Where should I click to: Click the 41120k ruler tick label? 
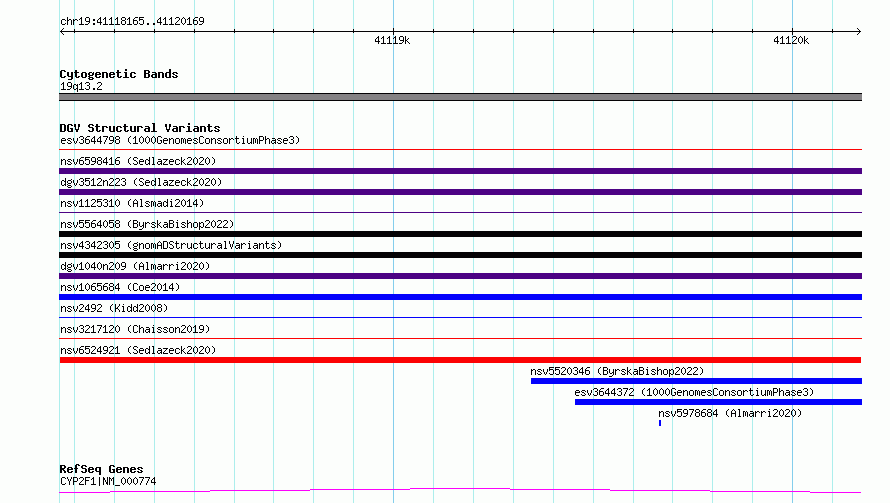[x=791, y=40]
